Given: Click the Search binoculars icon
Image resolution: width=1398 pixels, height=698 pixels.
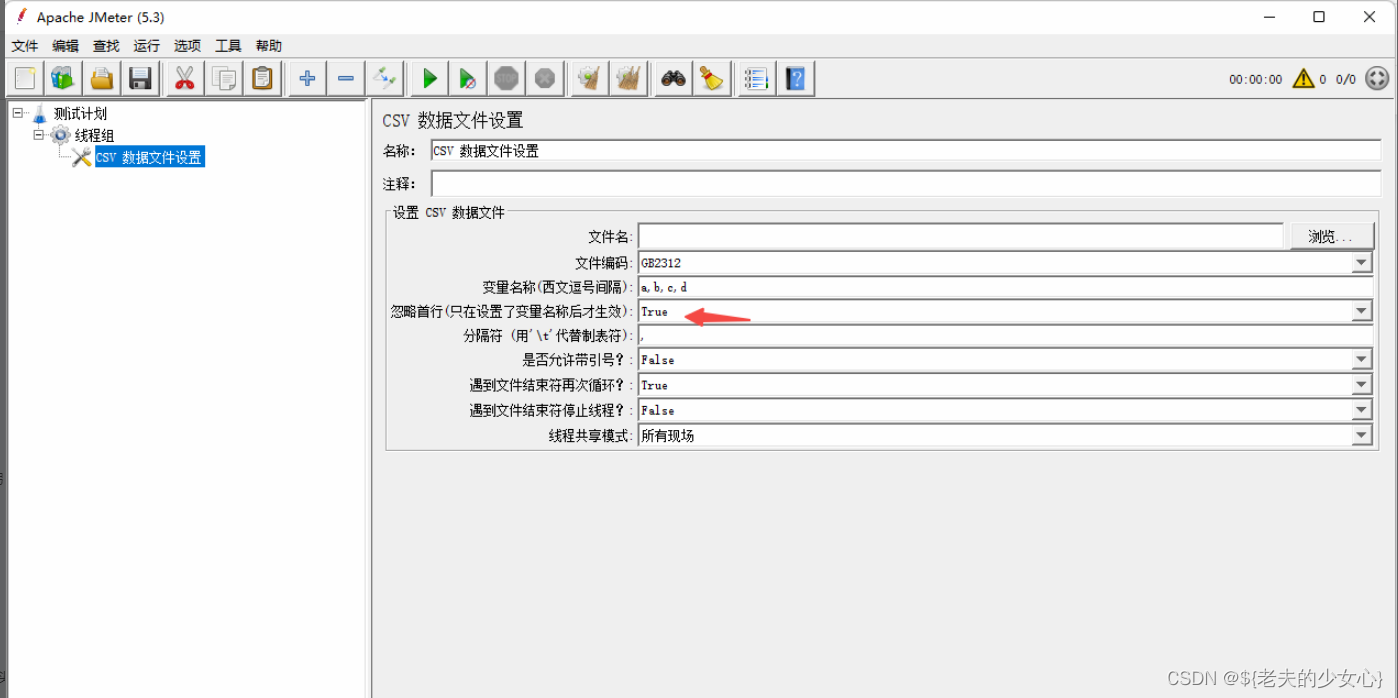Looking at the screenshot, I should click(x=673, y=78).
